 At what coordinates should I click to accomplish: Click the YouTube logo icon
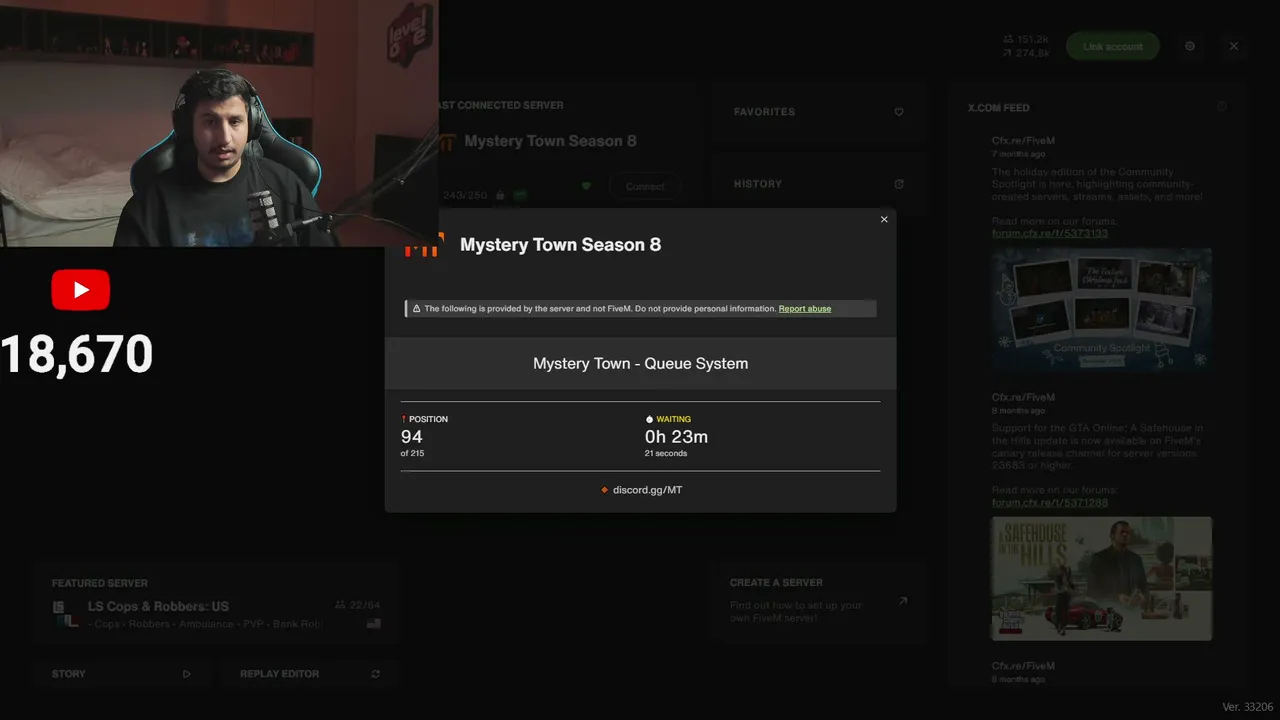click(81, 290)
